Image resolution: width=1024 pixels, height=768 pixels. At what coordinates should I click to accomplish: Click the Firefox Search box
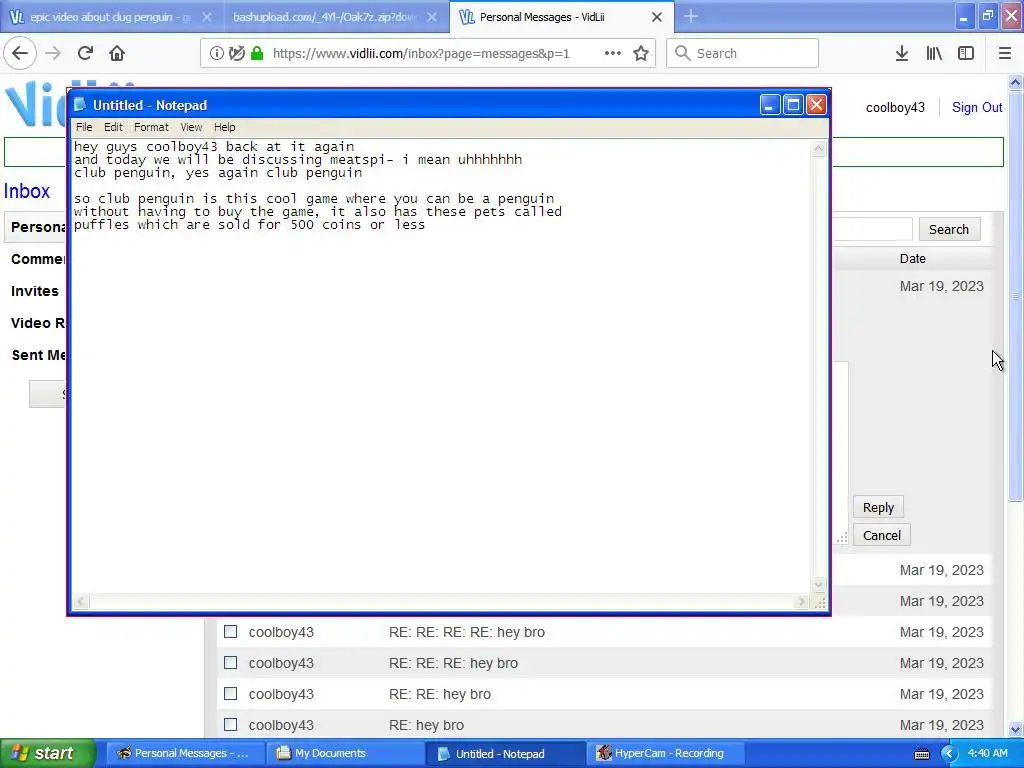click(x=743, y=53)
